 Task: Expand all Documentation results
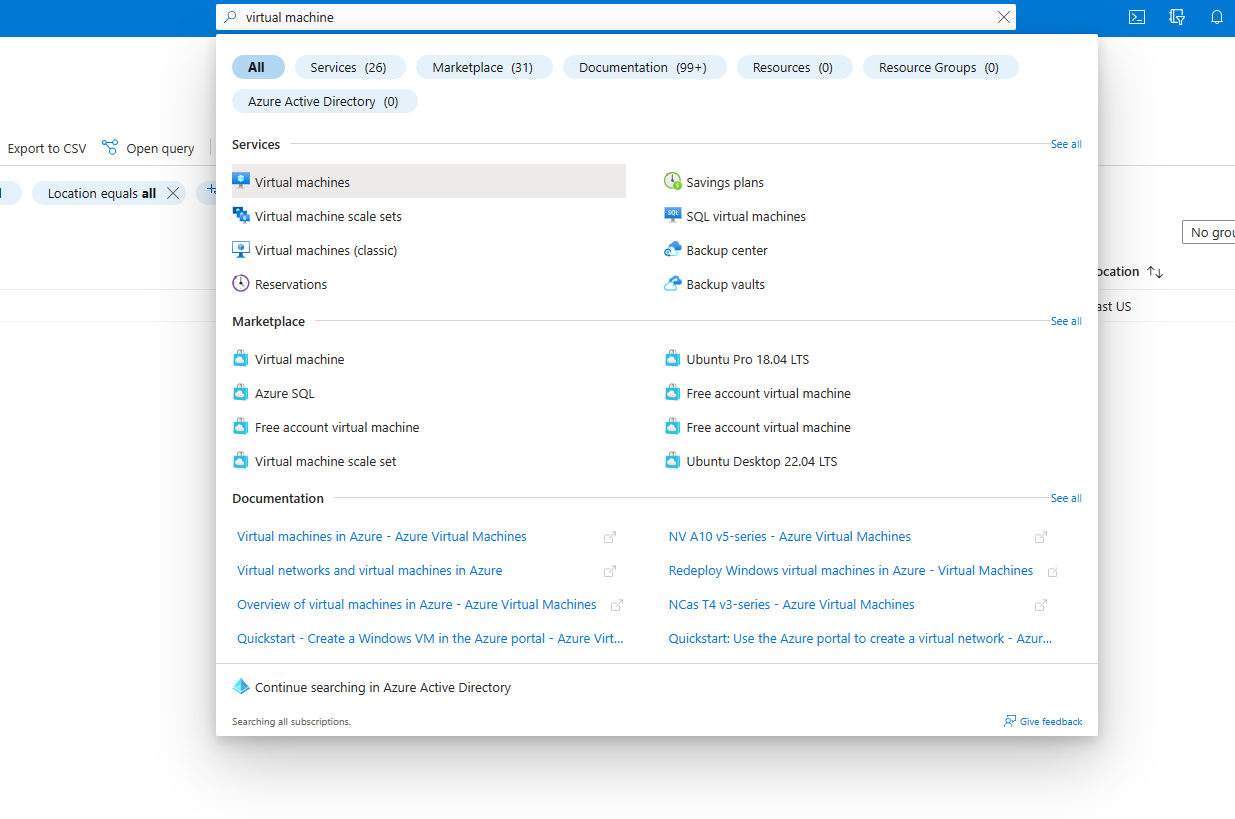coord(1065,498)
